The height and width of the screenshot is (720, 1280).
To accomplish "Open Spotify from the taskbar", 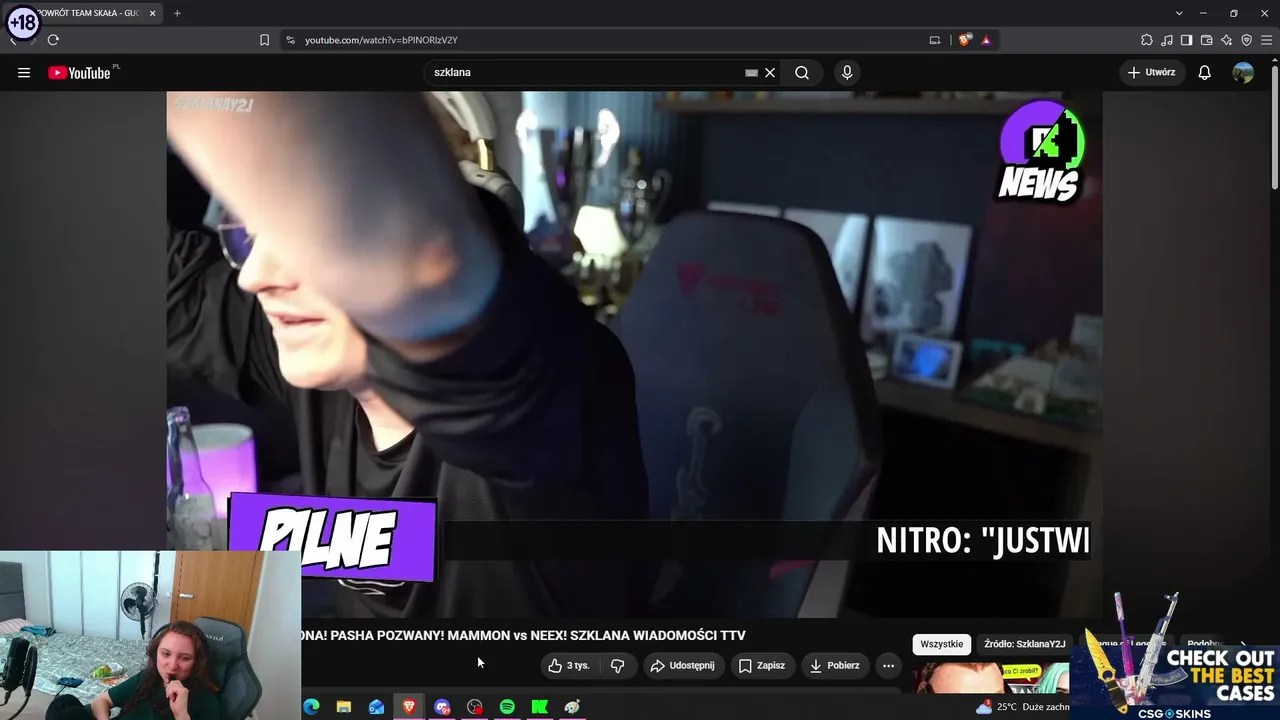I will tap(507, 707).
